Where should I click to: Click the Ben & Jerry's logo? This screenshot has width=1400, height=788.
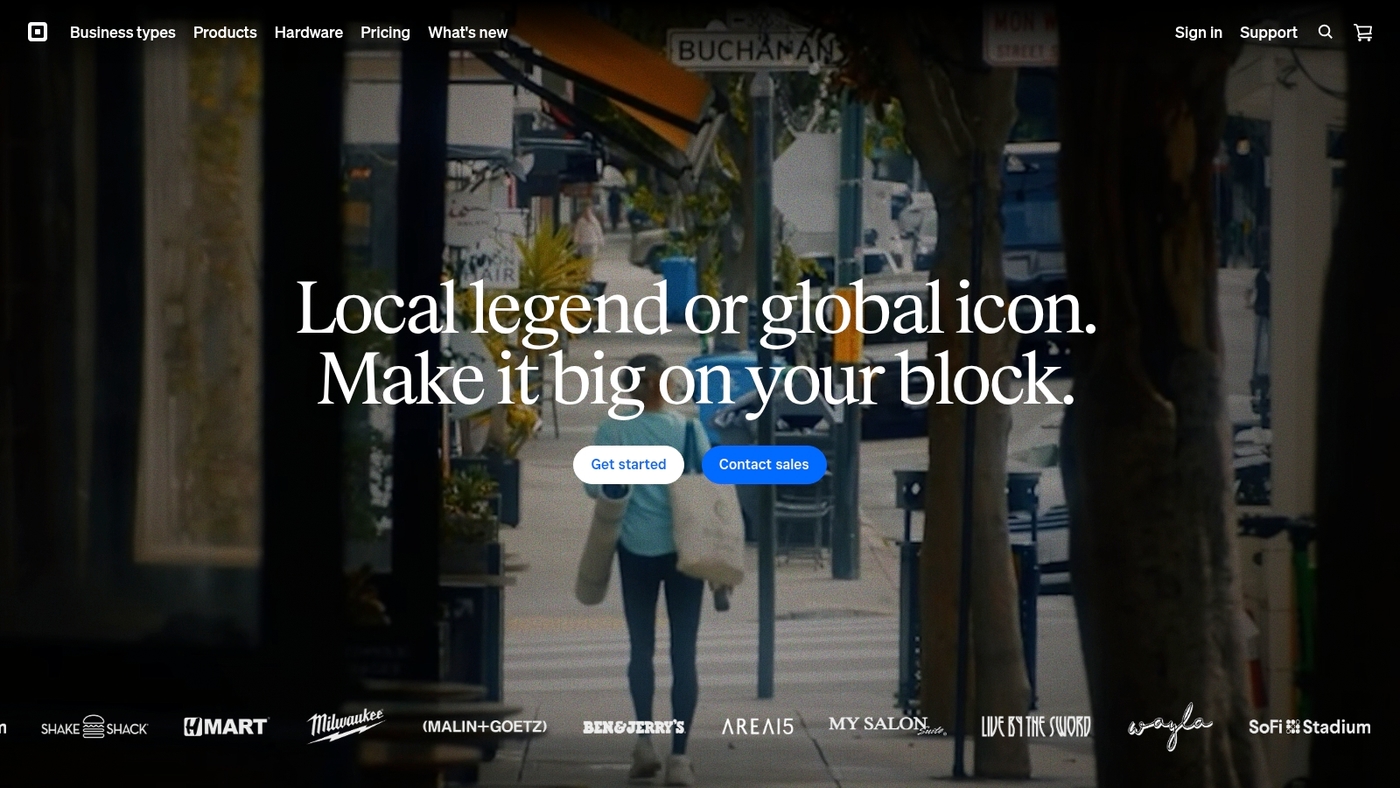pos(634,727)
